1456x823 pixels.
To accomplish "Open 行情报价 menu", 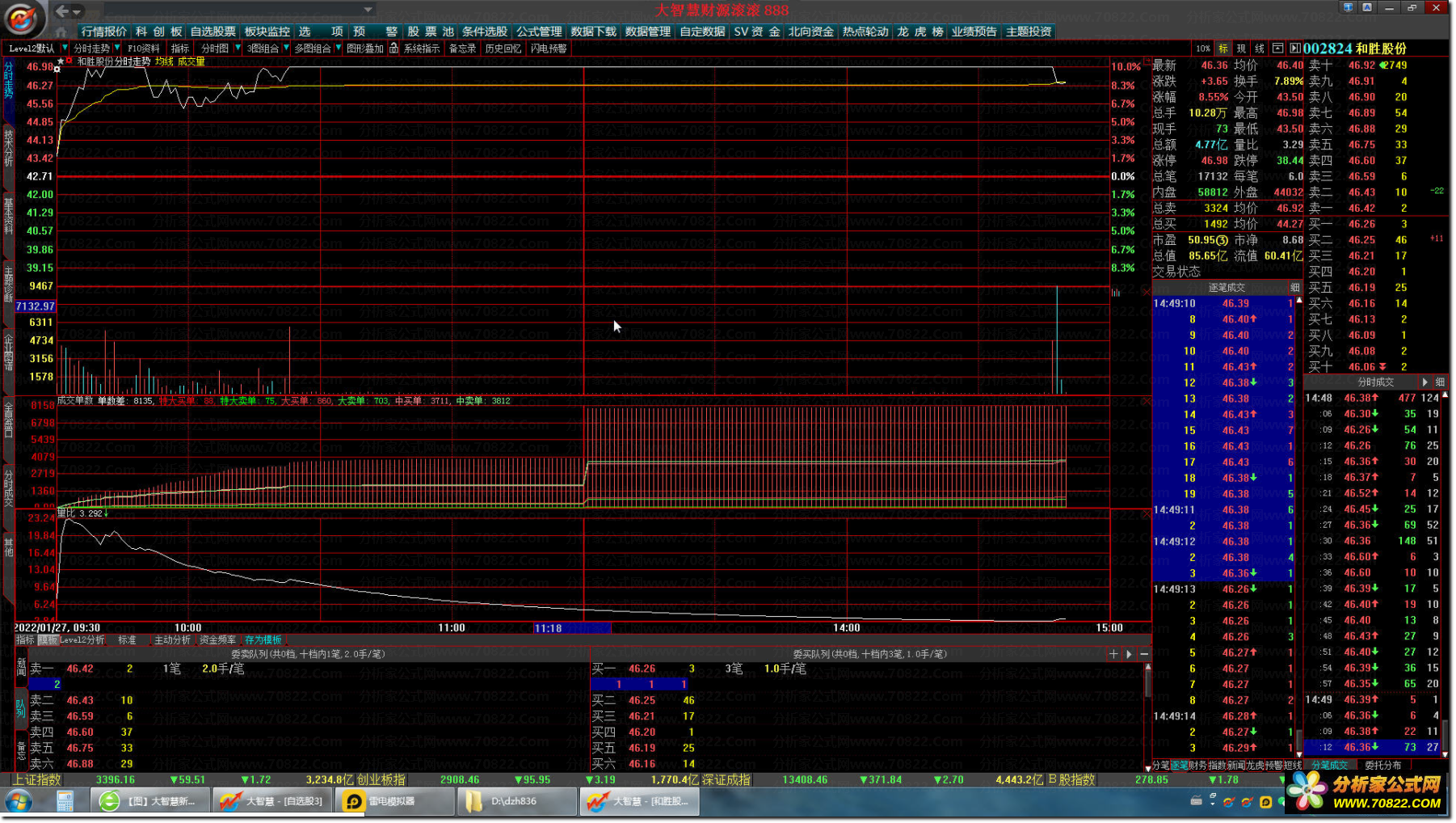I will 104,32.
